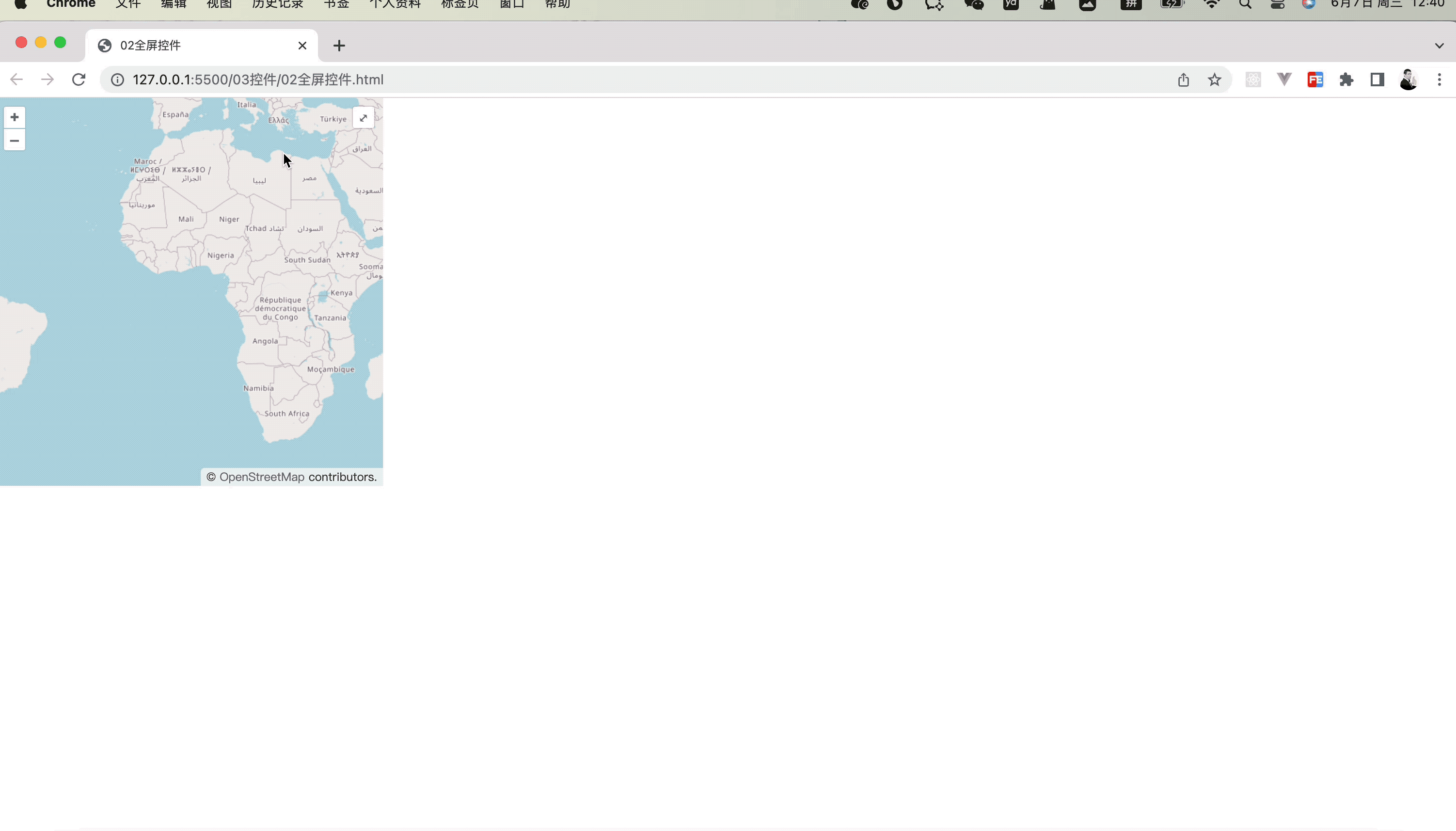View site information icon
1456x831 pixels.
[117, 80]
